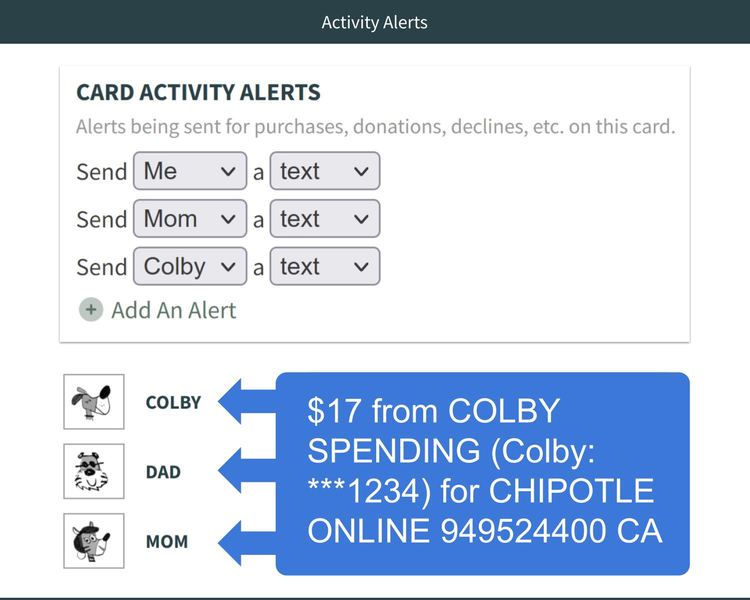Expand the text type dropdown in Colby row

tap(325, 267)
